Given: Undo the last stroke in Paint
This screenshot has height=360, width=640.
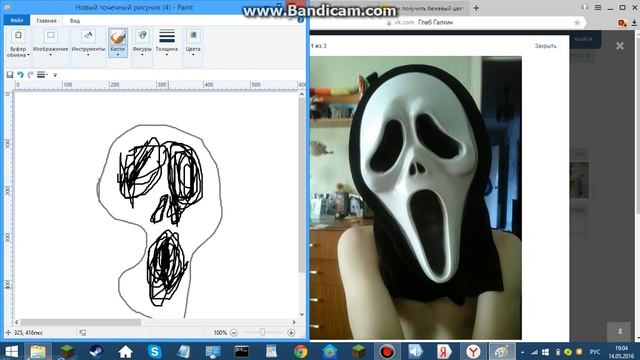Looking at the screenshot, I should pyautogui.click(x=20, y=75).
